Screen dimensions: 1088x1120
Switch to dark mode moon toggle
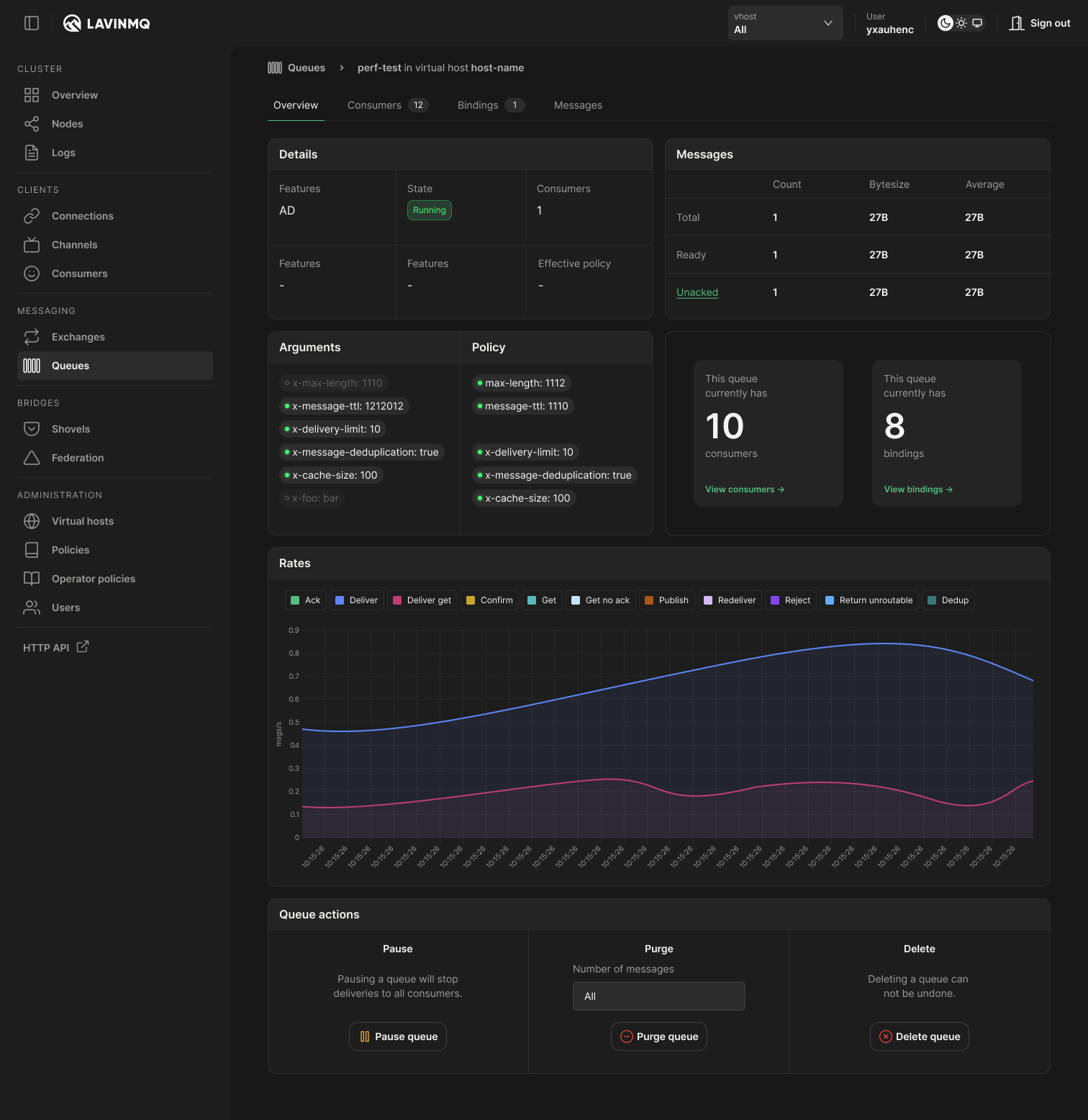946,23
